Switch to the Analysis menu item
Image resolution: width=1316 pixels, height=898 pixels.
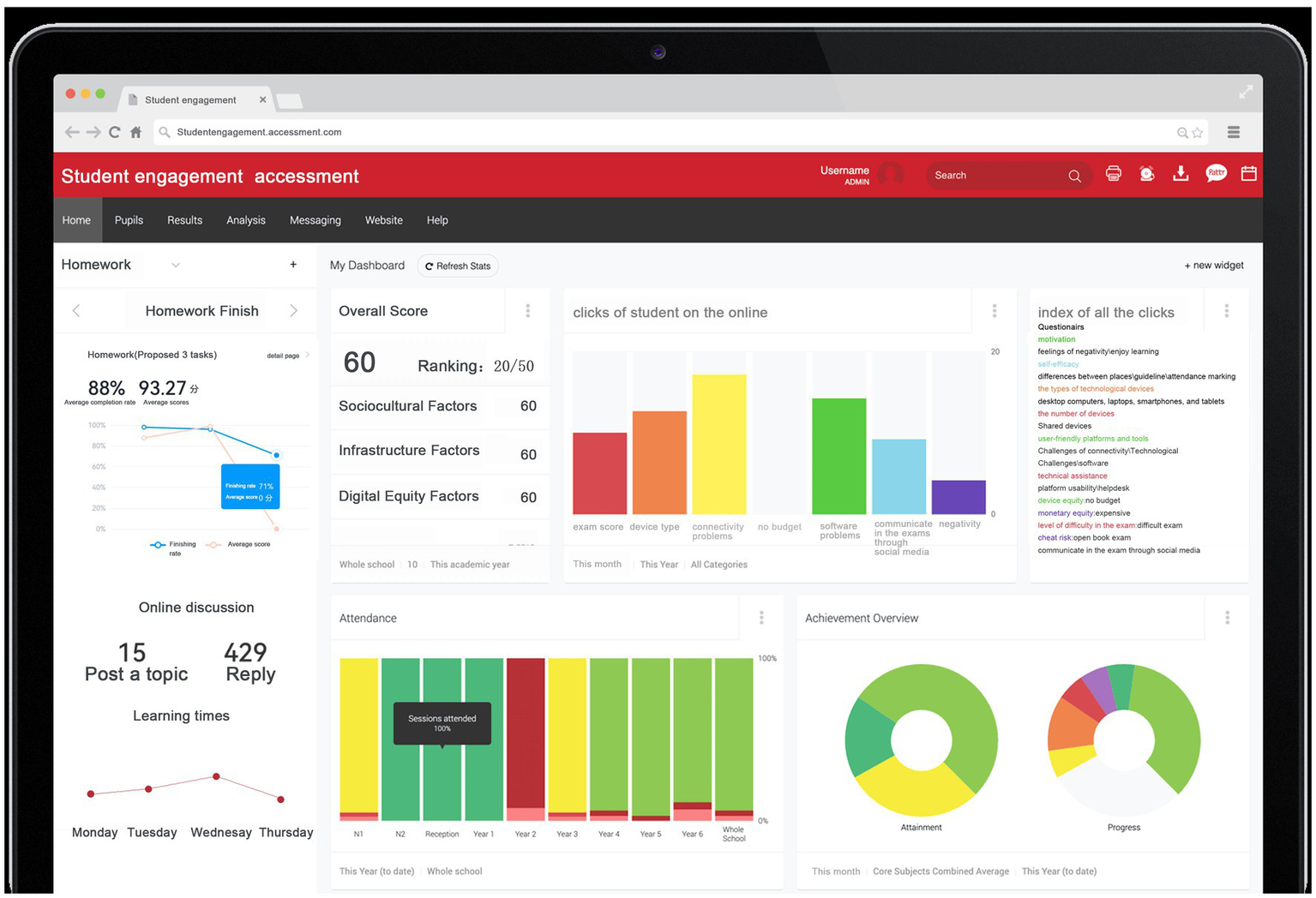[245, 220]
